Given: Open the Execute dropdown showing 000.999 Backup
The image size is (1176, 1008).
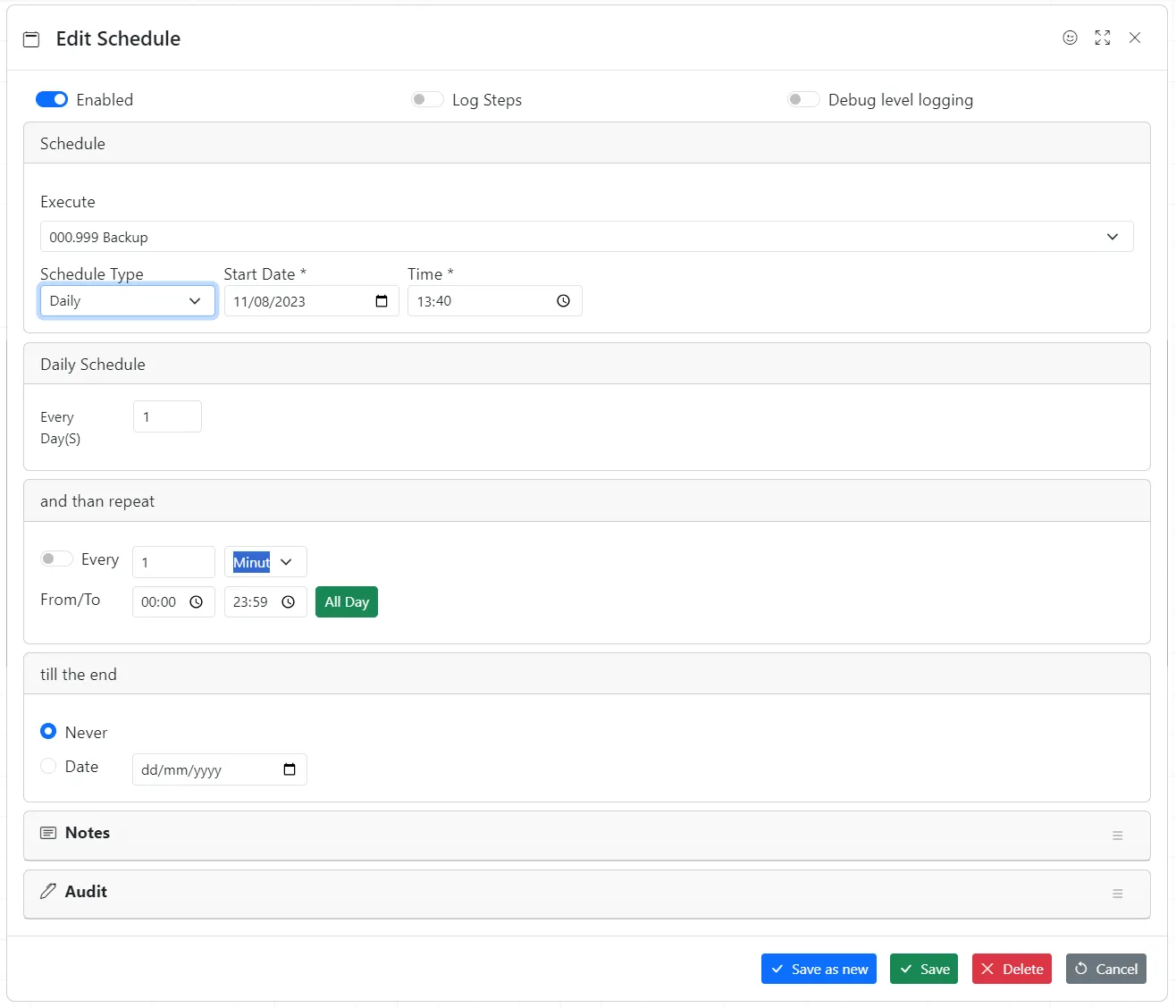Looking at the screenshot, I should point(1113,236).
